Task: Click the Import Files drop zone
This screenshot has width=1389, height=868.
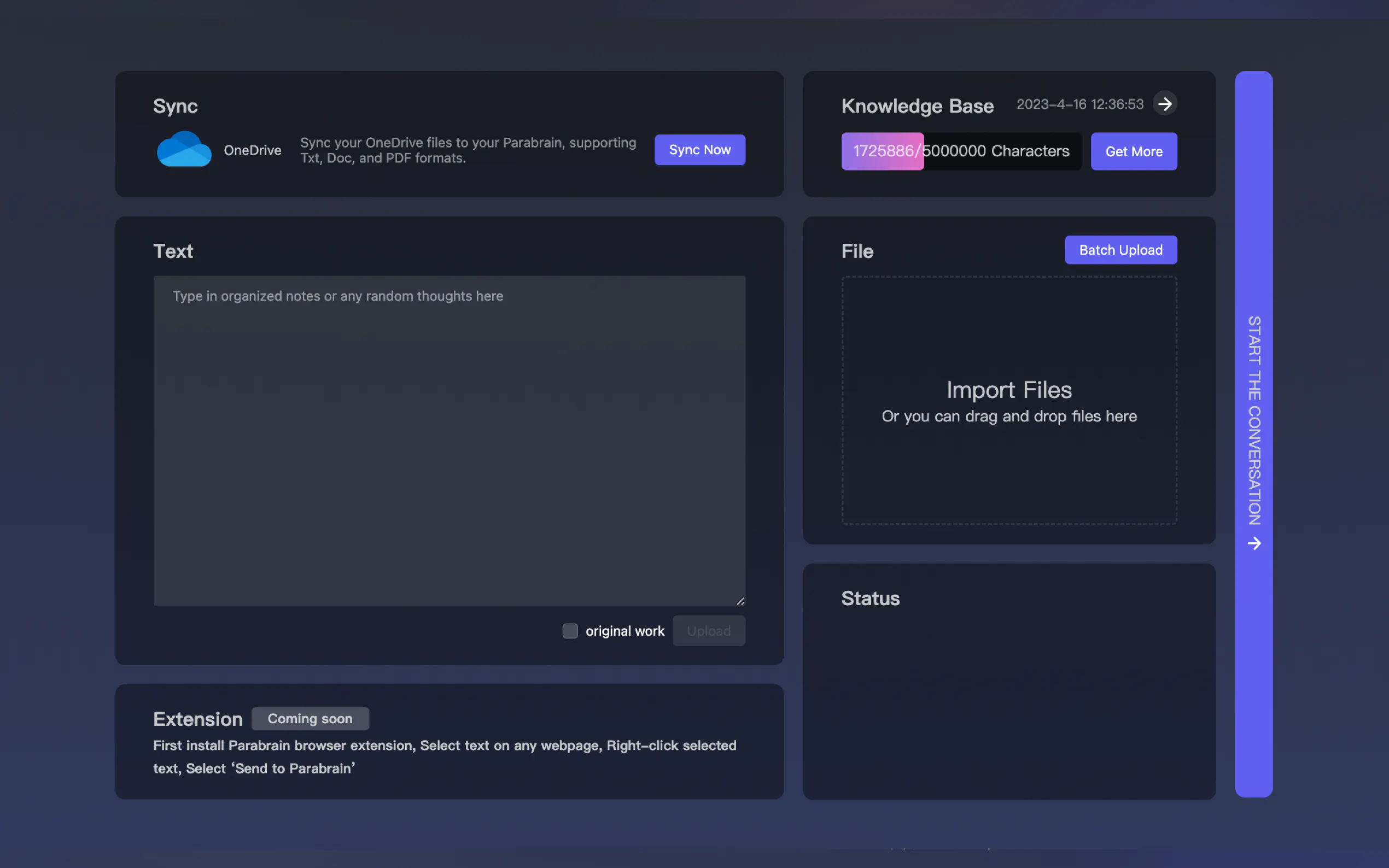Action: pyautogui.click(x=1009, y=401)
